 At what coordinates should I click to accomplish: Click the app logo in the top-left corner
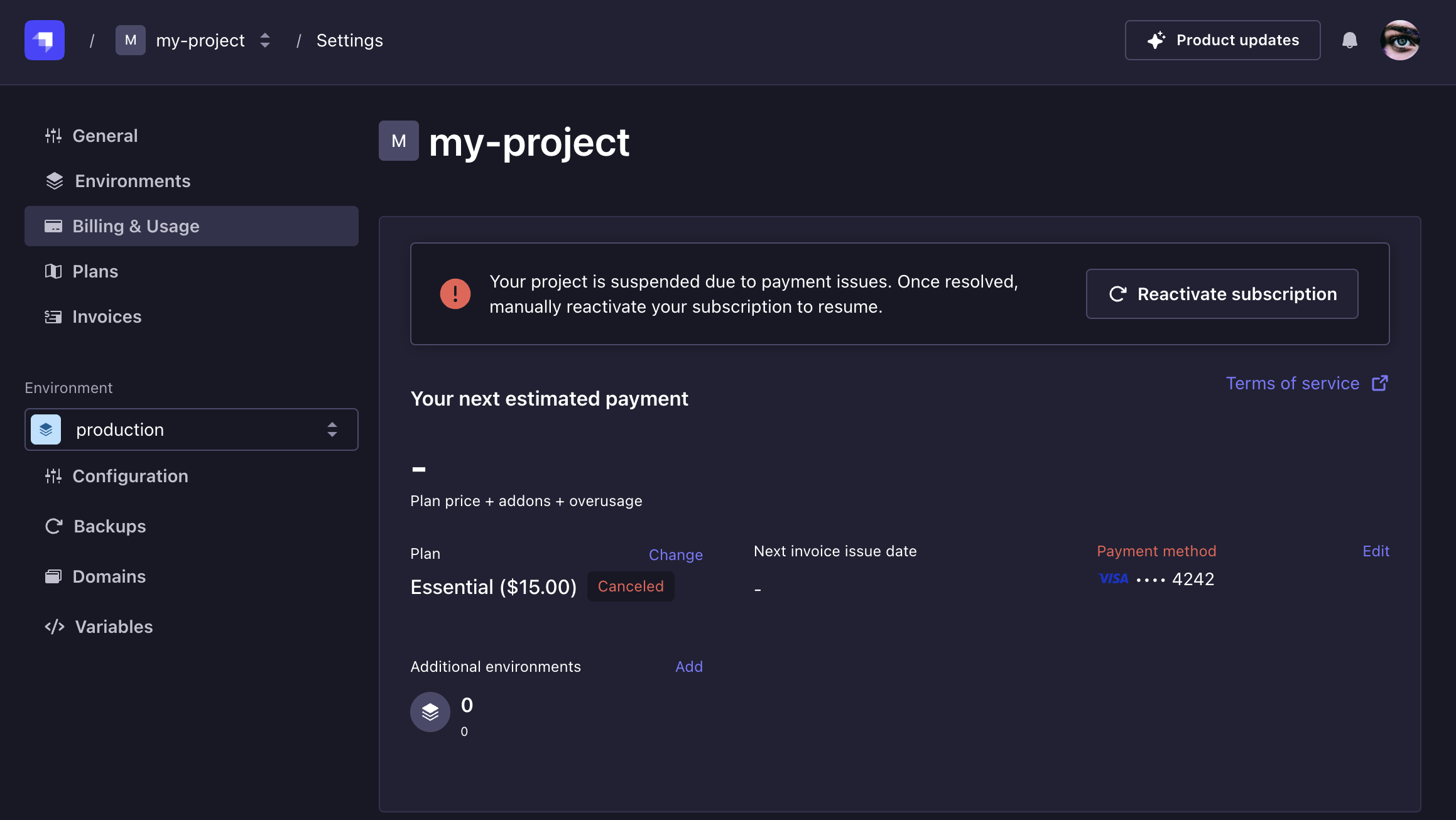pyautogui.click(x=44, y=40)
